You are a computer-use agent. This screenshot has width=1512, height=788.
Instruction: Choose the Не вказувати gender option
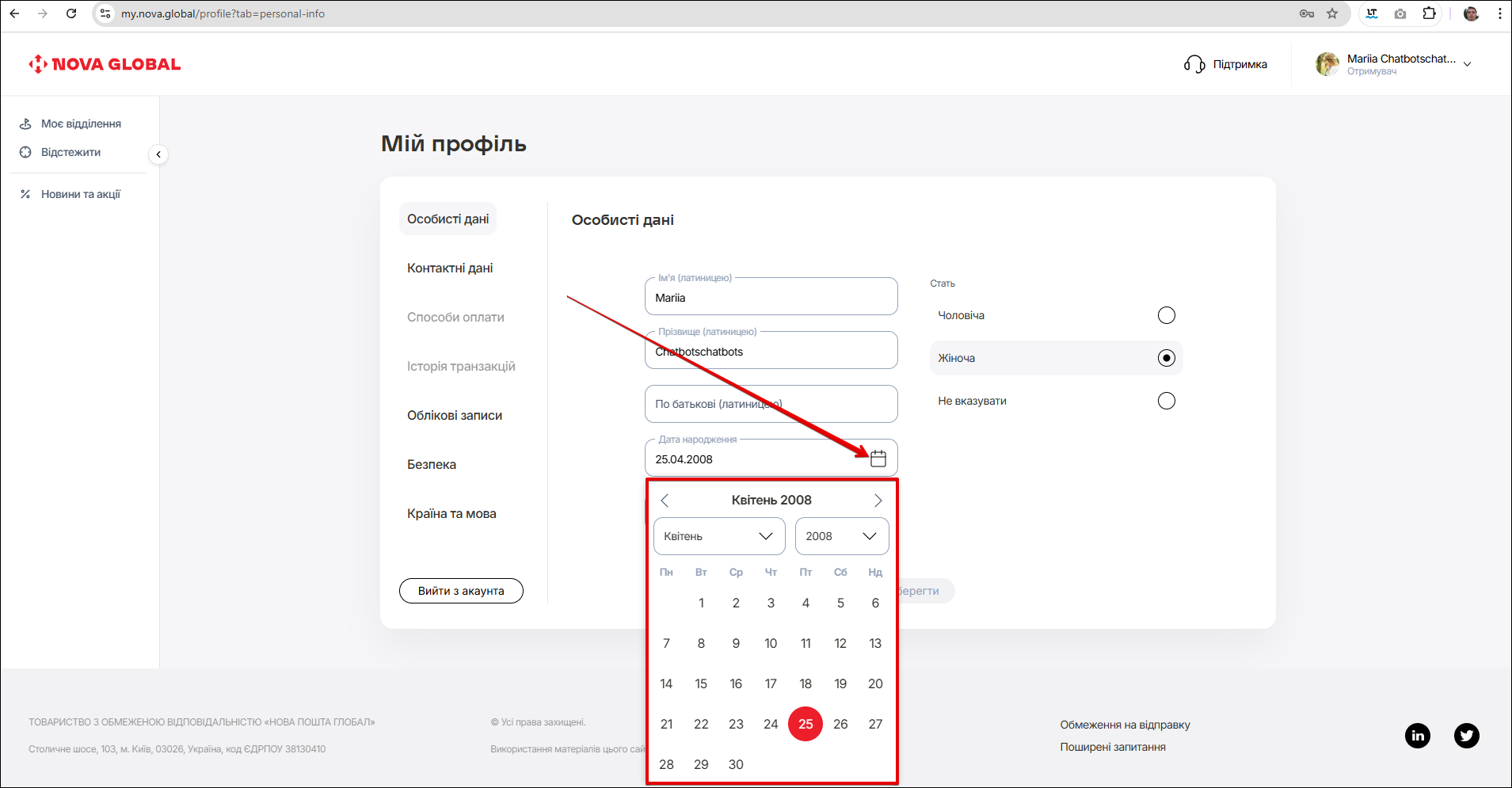(1166, 401)
